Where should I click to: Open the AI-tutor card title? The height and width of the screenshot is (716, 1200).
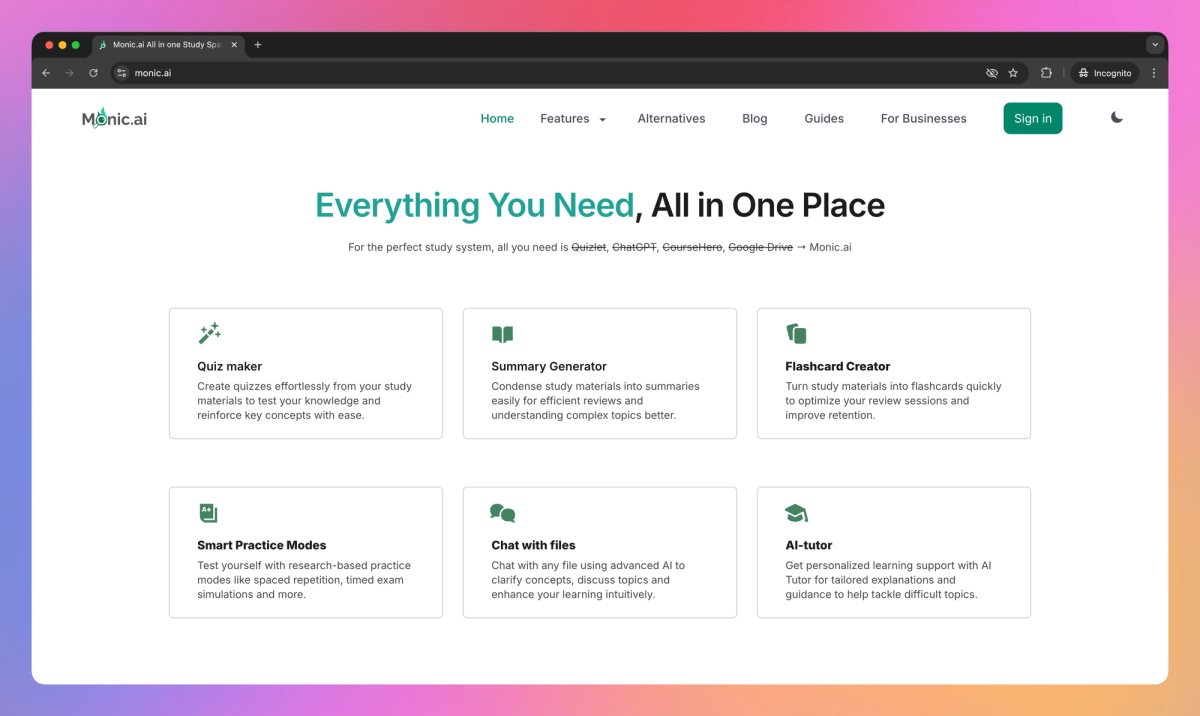809,545
